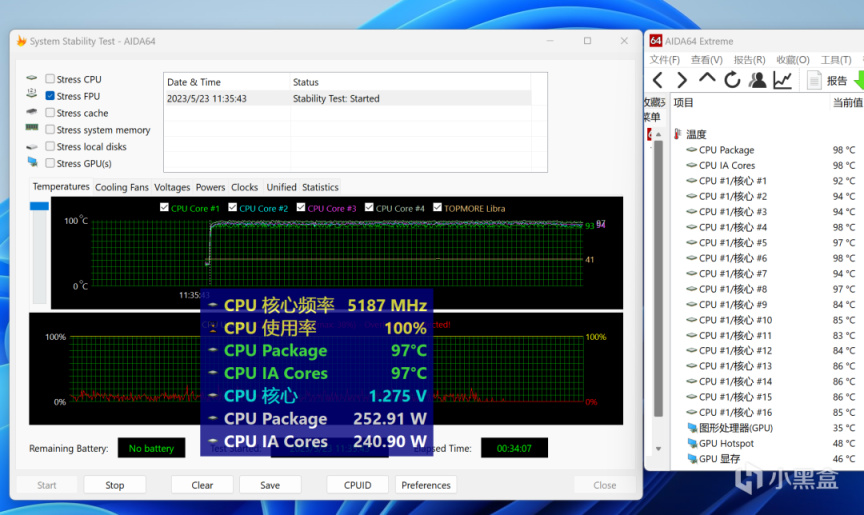The height and width of the screenshot is (515, 864).
Task: Select the Stability Test: Started log row
Action: pos(348,99)
